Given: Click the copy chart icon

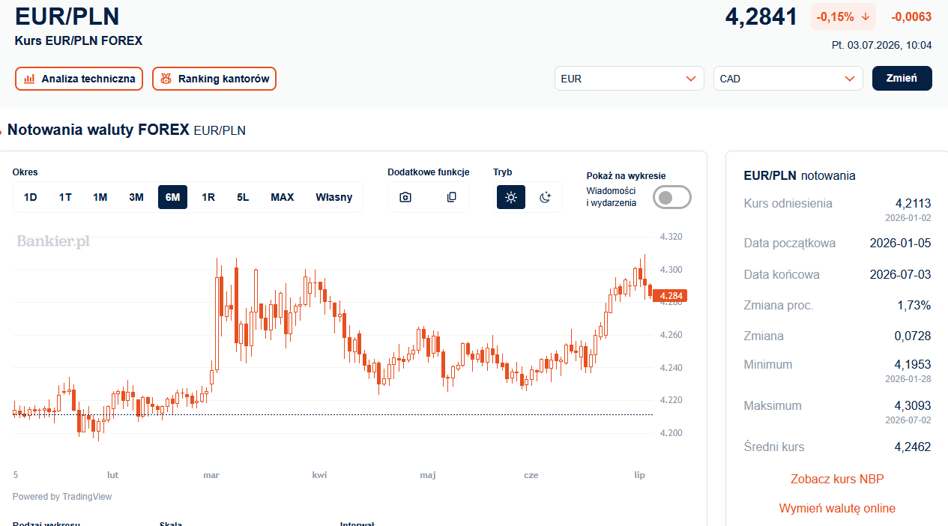Looking at the screenshot, I should (x=451, y=197).
